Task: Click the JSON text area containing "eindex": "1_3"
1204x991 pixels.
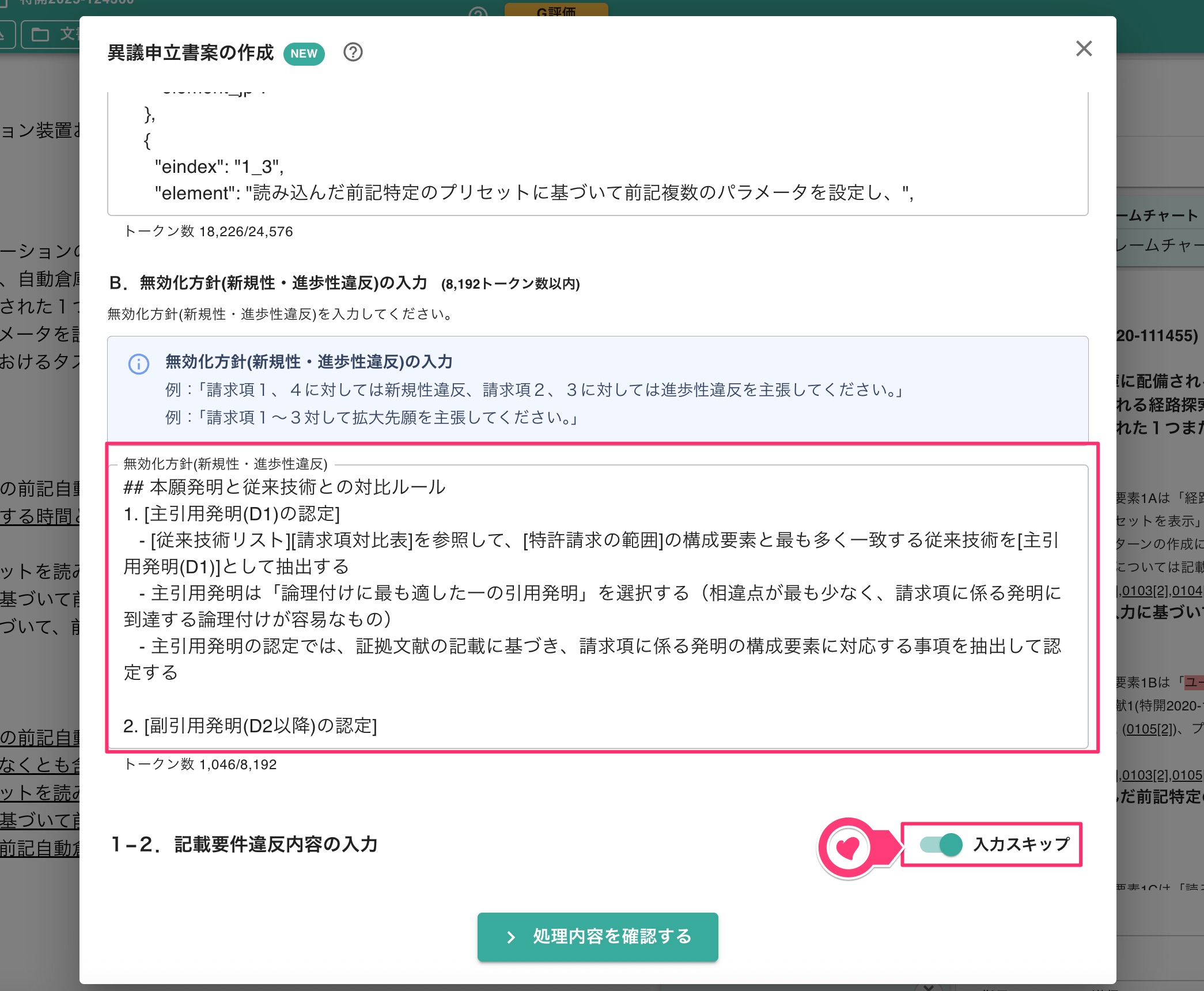Action: coord(597,153)
